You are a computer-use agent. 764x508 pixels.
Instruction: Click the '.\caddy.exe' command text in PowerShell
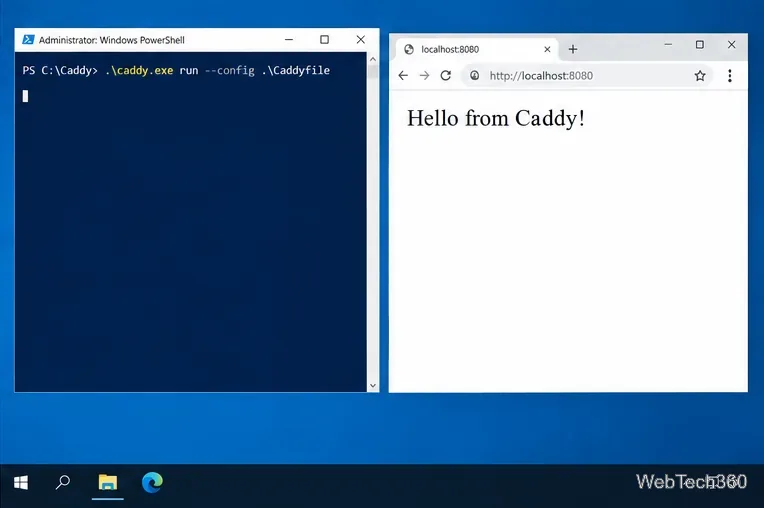click(x=139, y=71)
